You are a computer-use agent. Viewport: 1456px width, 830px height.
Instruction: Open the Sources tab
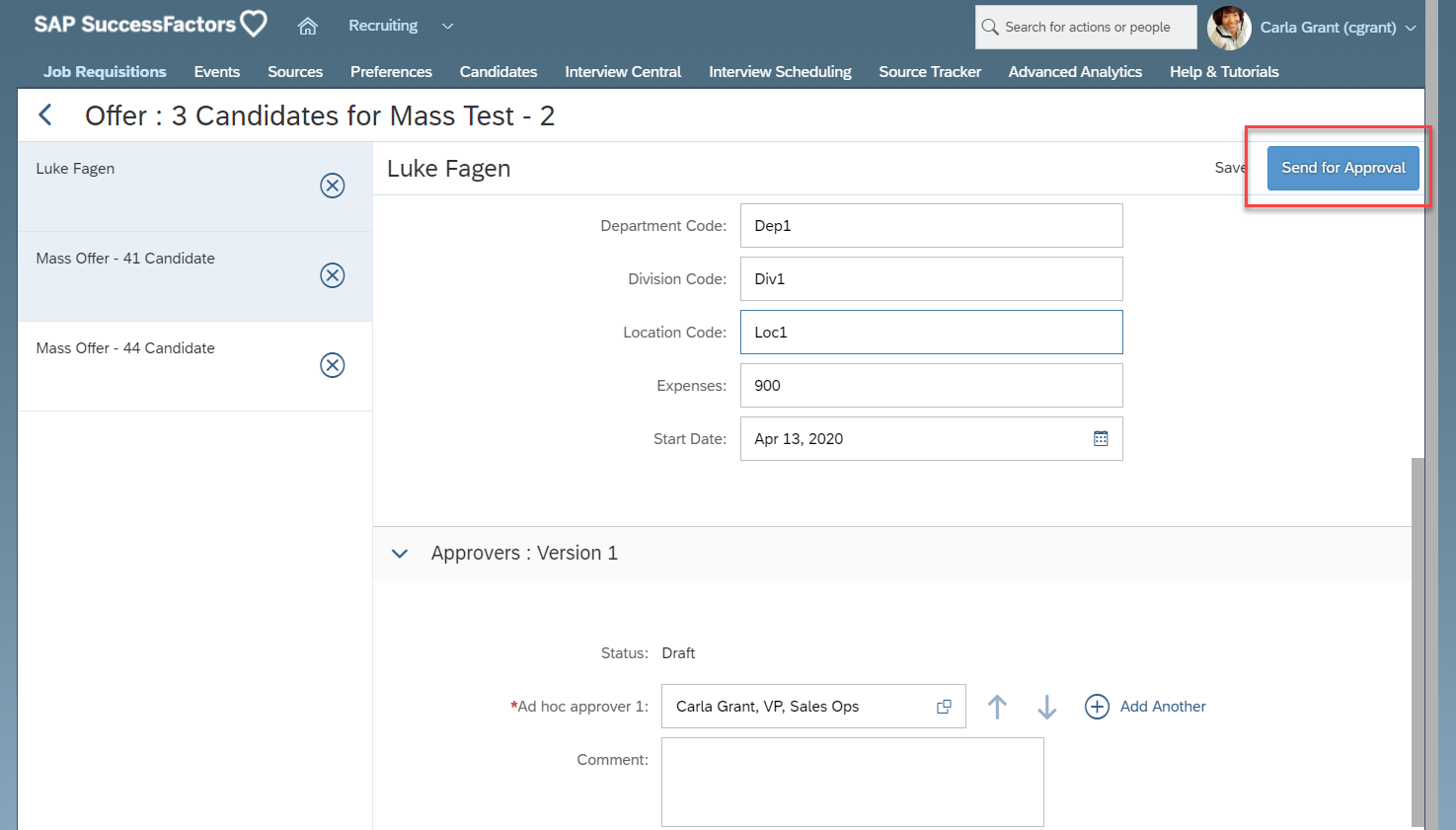coord(295,71)
